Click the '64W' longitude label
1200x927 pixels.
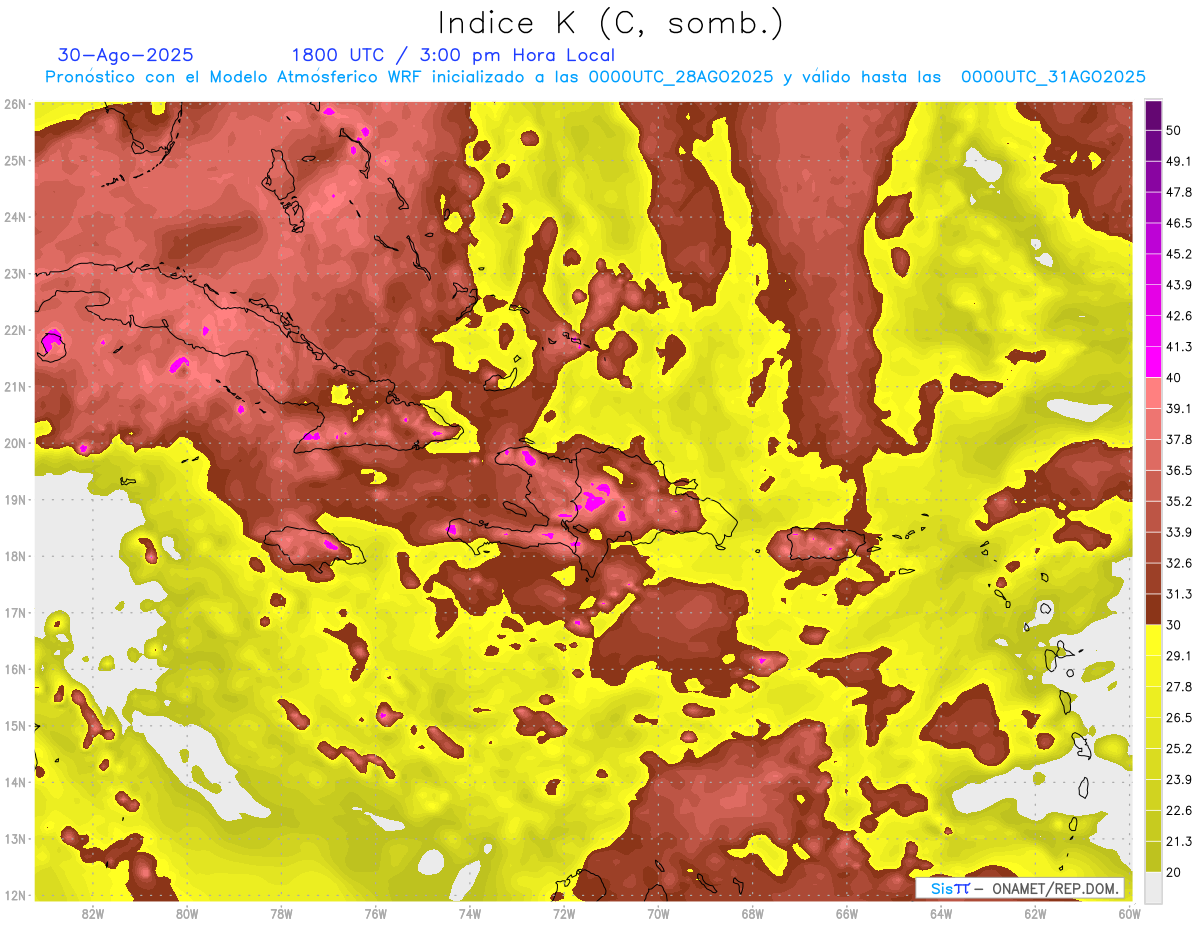(x=941, y=913)
